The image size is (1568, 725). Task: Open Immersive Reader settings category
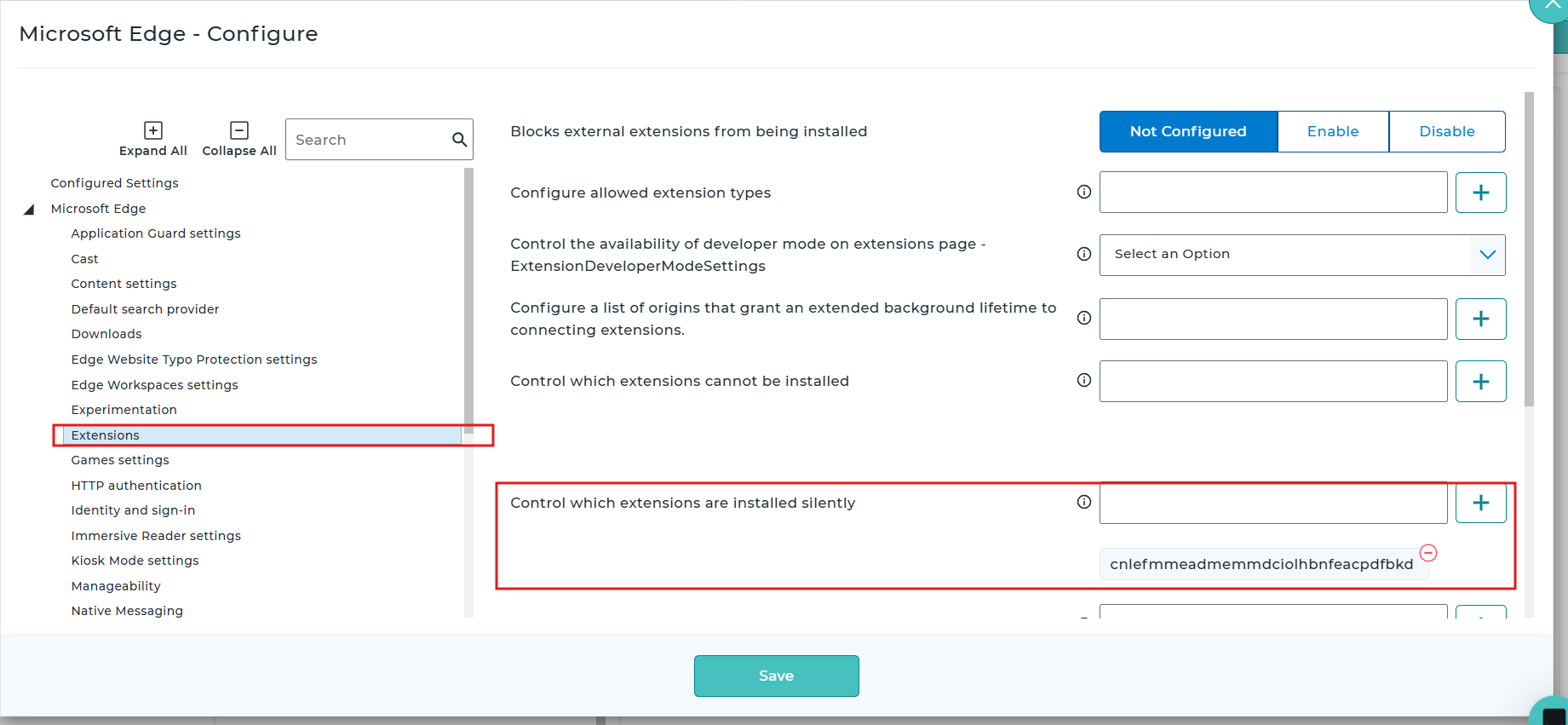click(156, 536)
